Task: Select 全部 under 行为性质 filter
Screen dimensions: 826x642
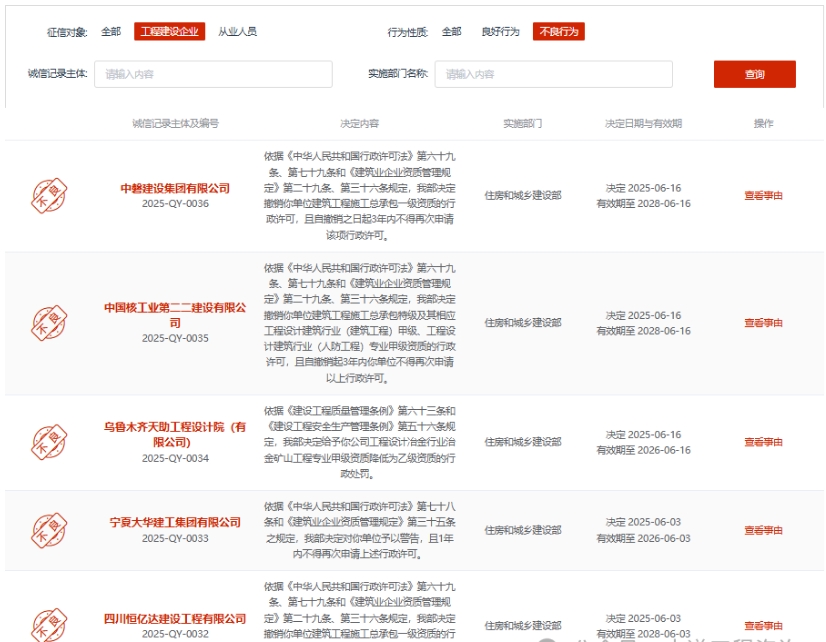Action: point(451,32)
